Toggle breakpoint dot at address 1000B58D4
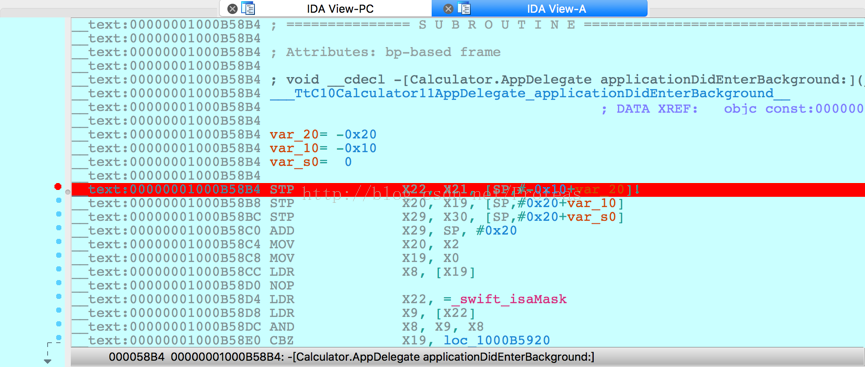Image resolution: width=865 pixels, height=367 pixels. pos(58,297)
